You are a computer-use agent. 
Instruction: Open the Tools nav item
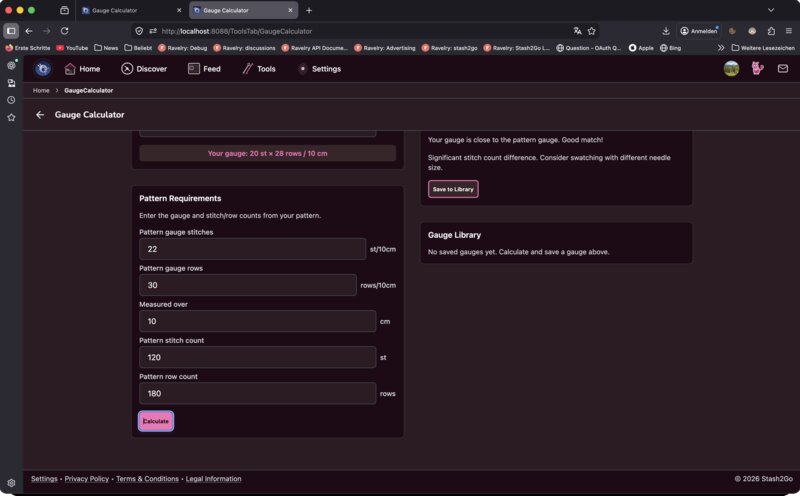click(x=259, y=69)
